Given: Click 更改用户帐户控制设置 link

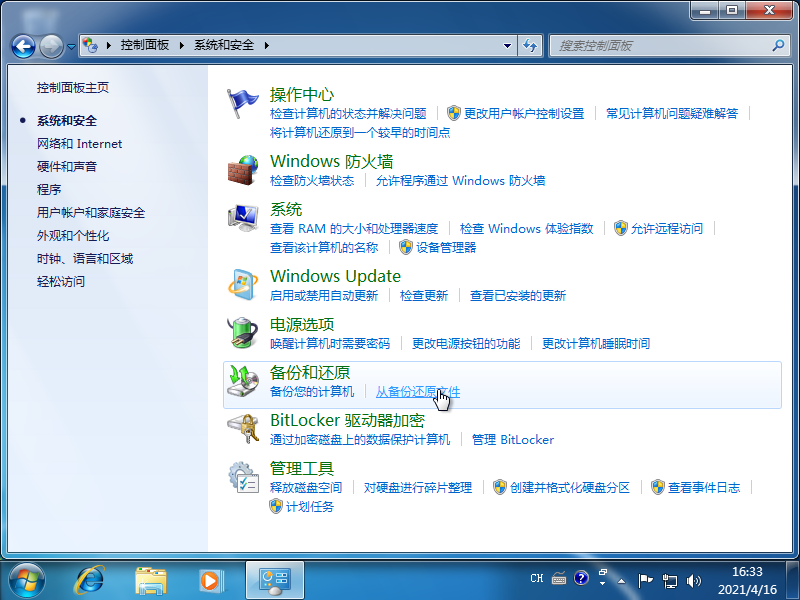Looking at the screenshot, I should point(523,113).
